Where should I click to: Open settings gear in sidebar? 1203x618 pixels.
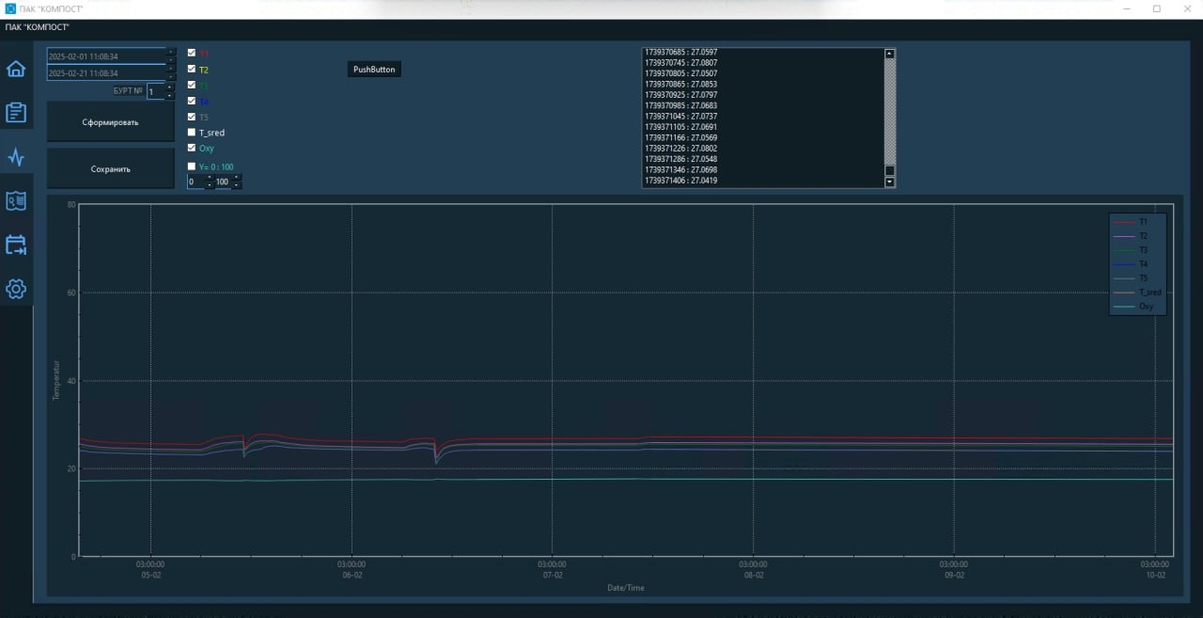[x=16, y=289]
